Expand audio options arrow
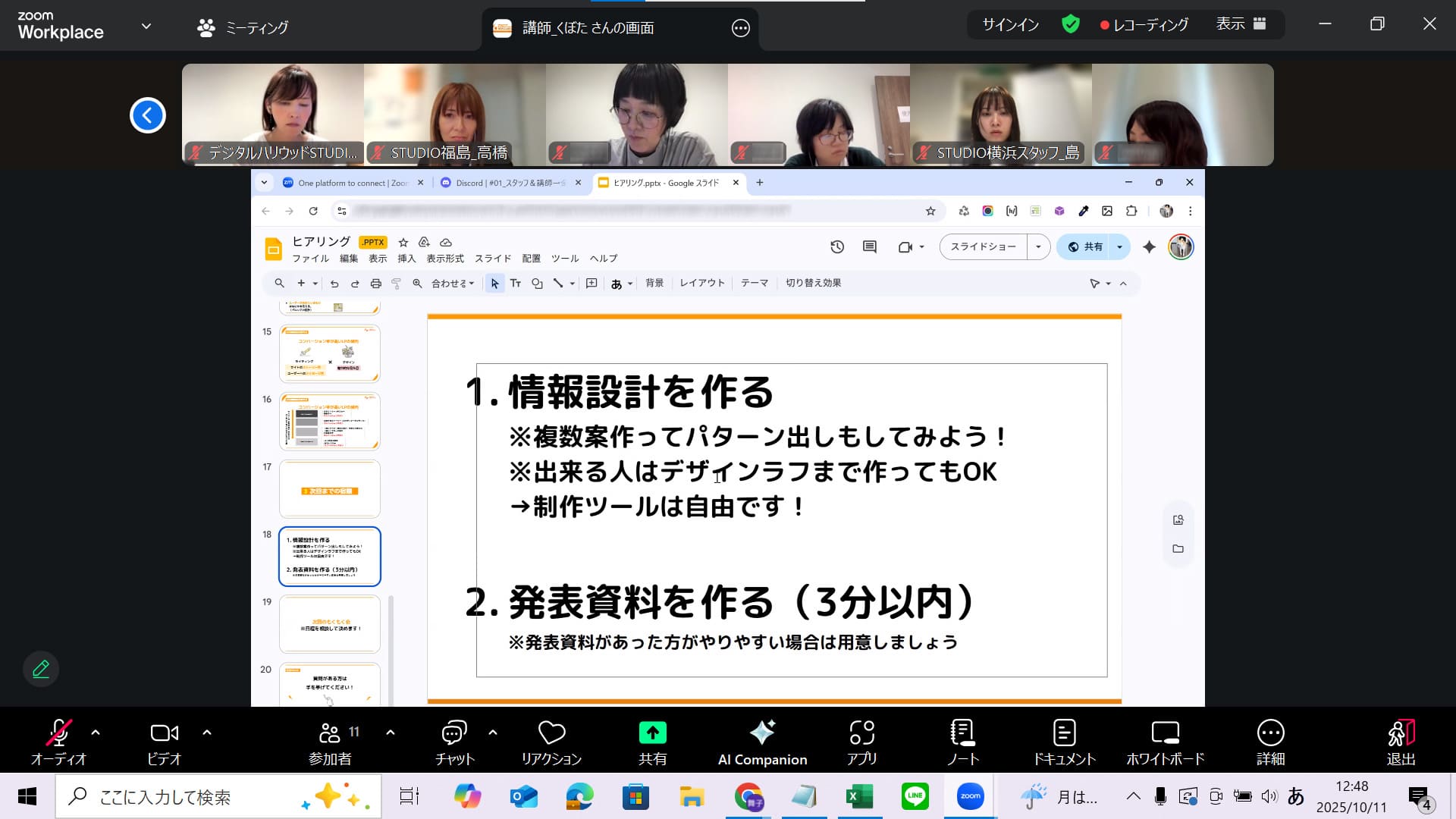This screenshot has width=1456, height=819. [x=96, y=733]
